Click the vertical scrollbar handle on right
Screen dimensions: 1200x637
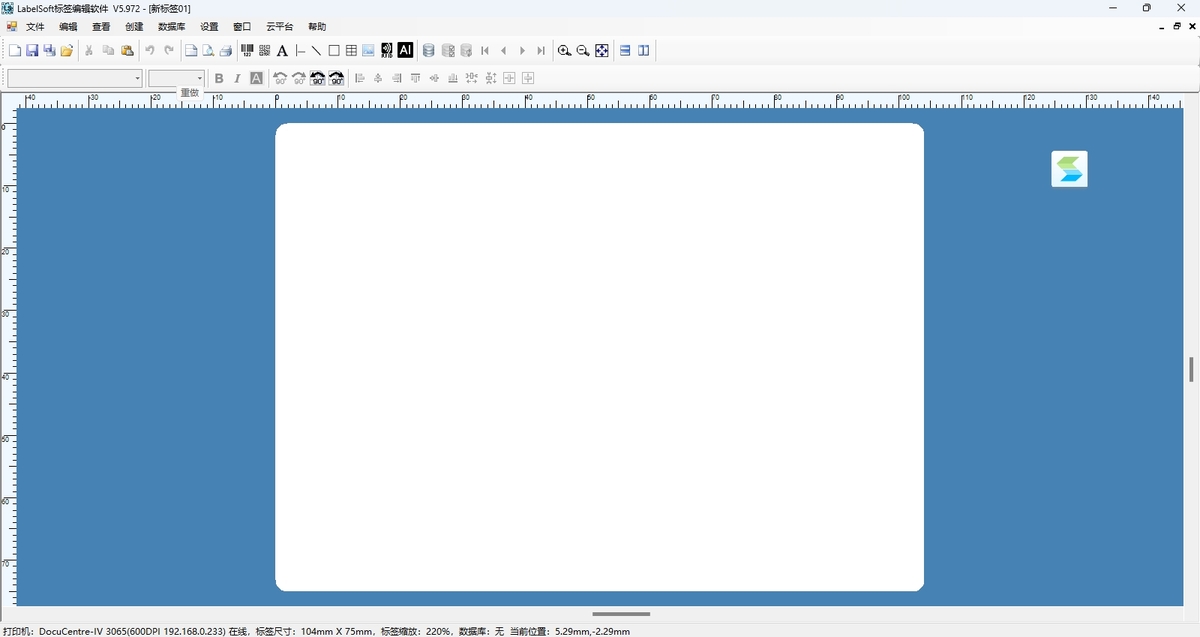1191,369
